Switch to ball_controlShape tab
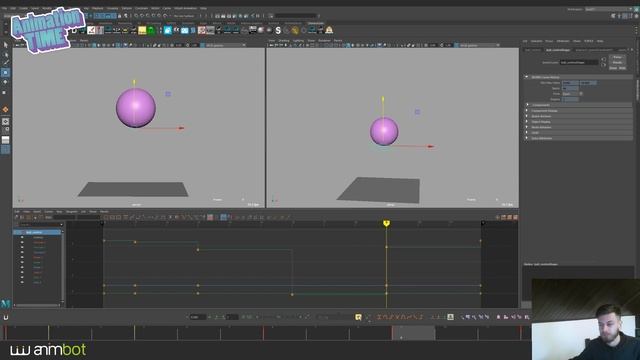 click(x=558, y=50)
